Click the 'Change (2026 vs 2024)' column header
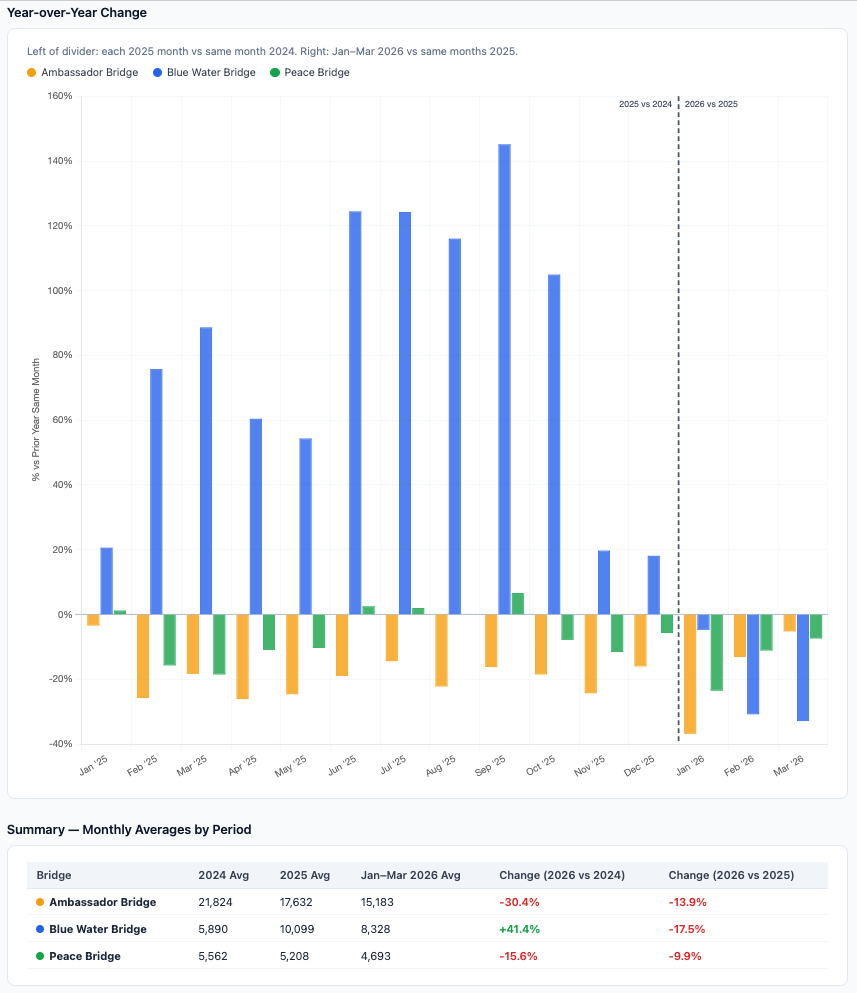The width and height of the screenshot is (857, 993). (562, 875)
